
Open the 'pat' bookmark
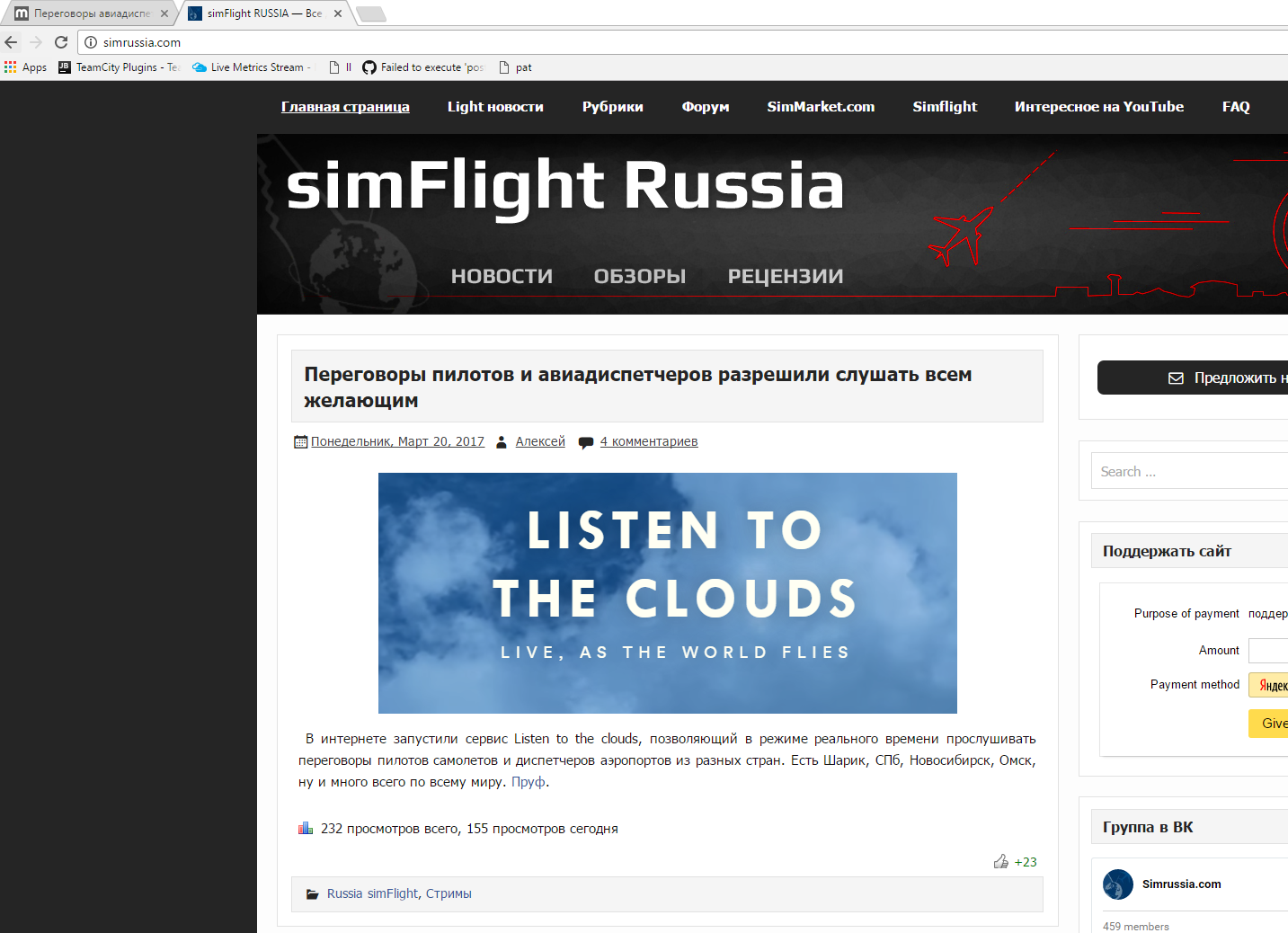pos(515,67)
